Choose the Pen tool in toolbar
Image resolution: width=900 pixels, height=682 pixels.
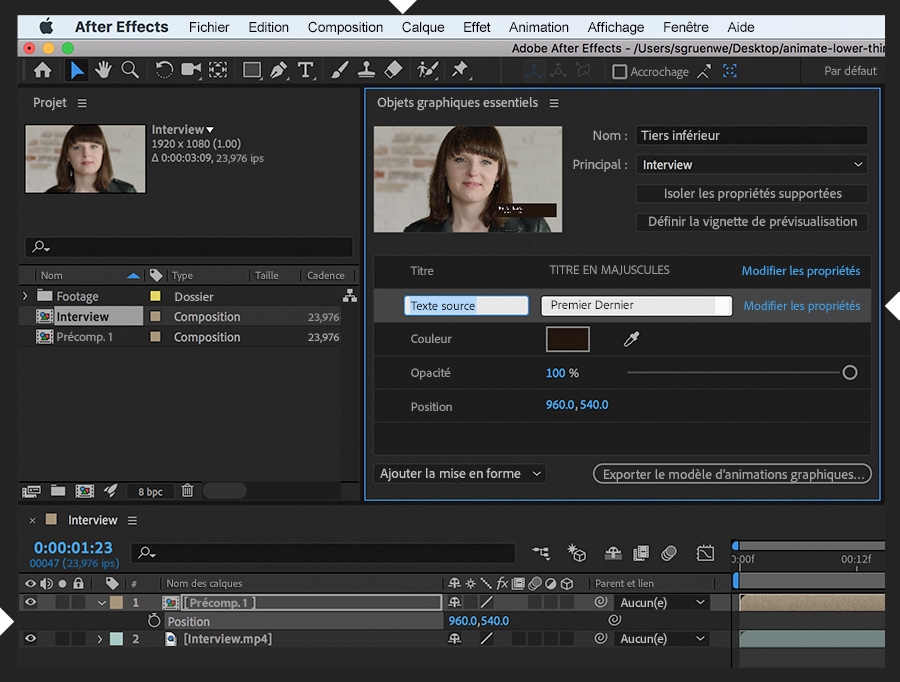tap(278, 70)
